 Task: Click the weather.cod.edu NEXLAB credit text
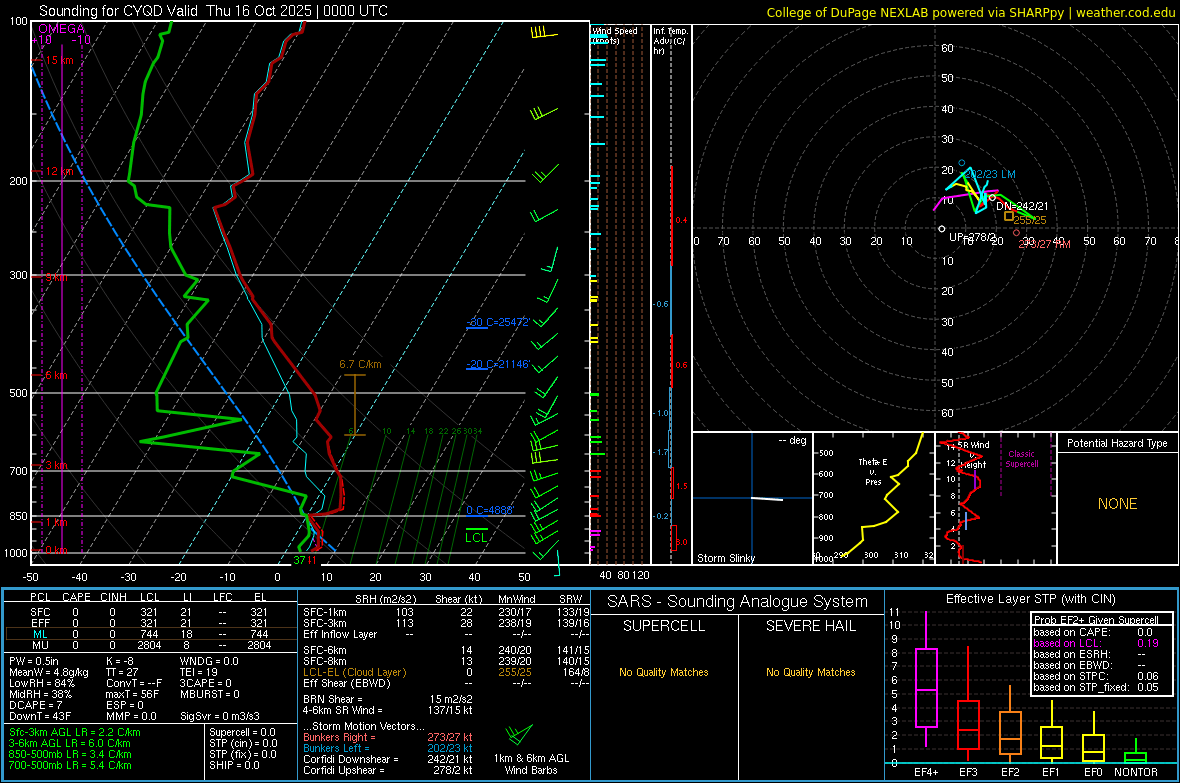point(970,12)
